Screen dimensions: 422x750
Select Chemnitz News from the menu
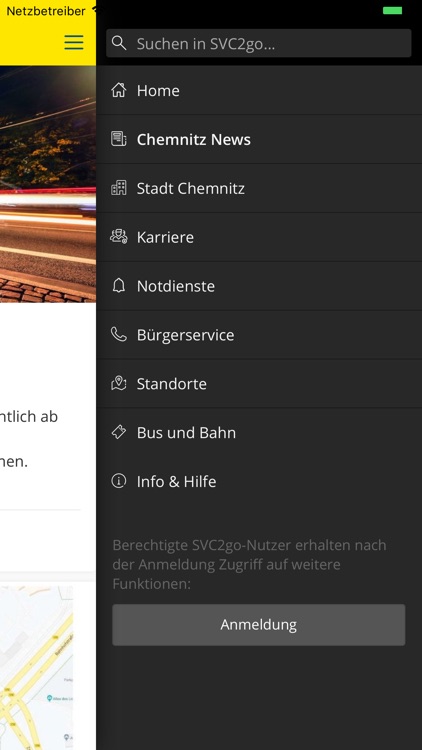pos(259,139)
